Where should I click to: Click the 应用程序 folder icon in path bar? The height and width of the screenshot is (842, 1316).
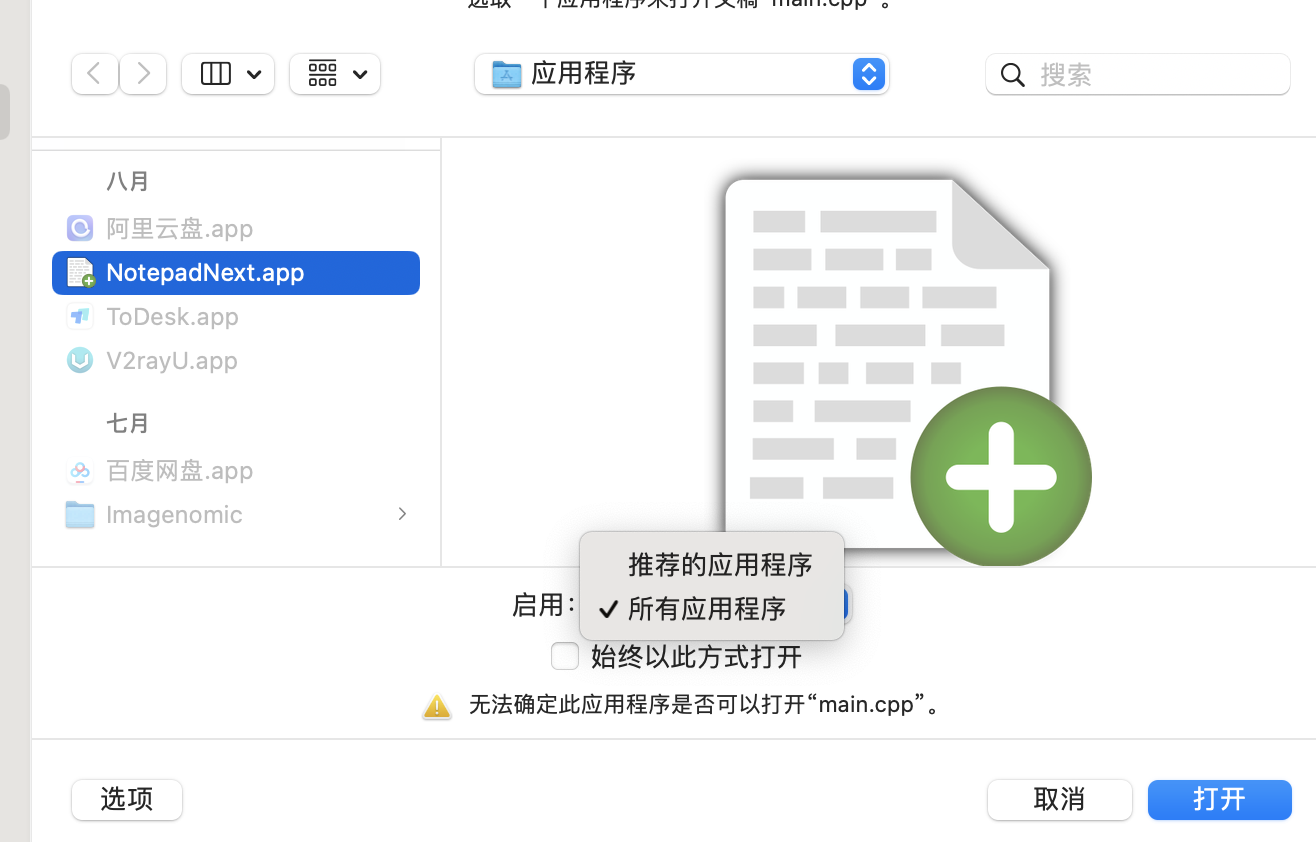(x=505, y=73)
